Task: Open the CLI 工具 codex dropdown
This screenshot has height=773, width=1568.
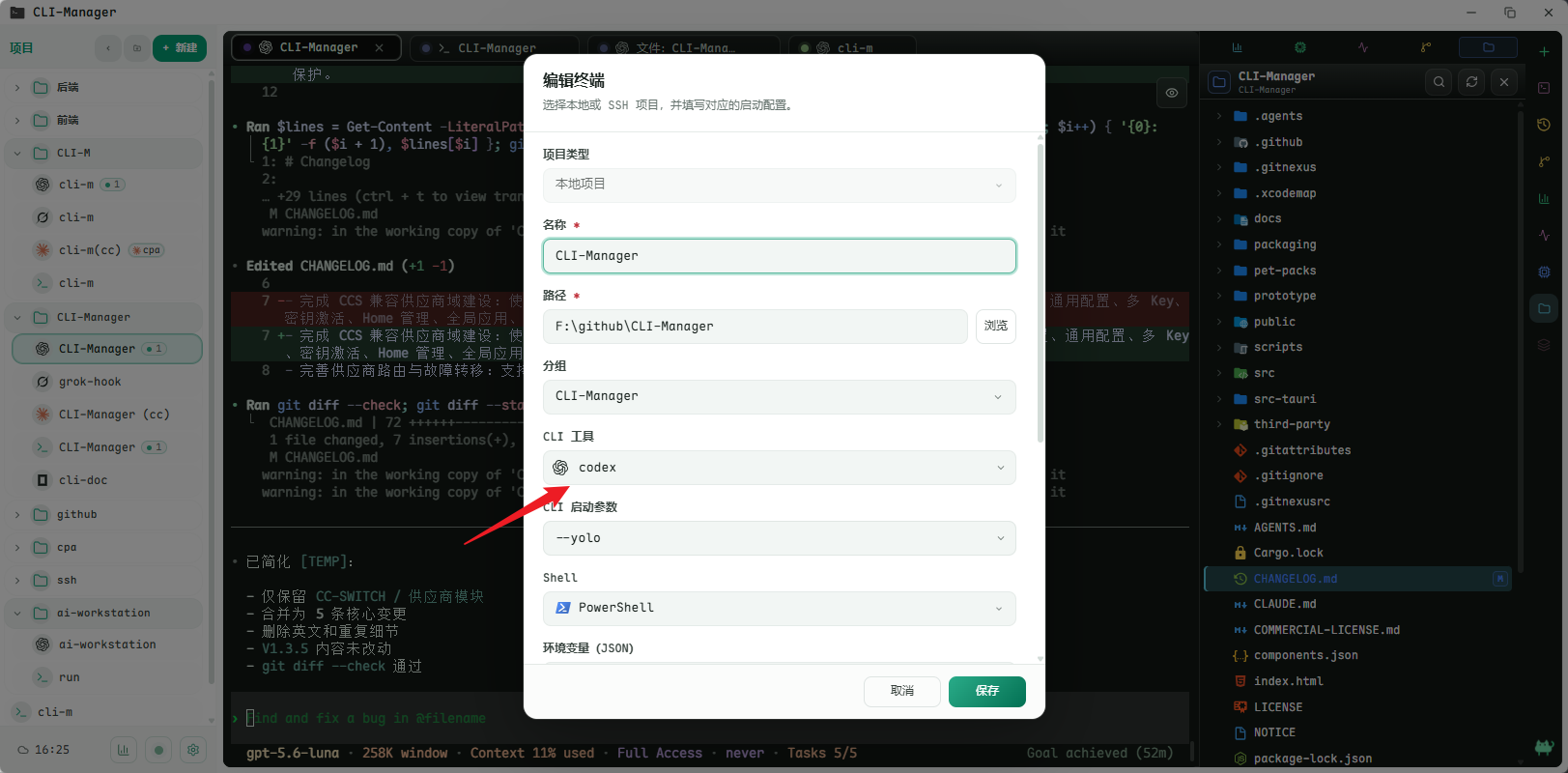Action: point(779,468)
